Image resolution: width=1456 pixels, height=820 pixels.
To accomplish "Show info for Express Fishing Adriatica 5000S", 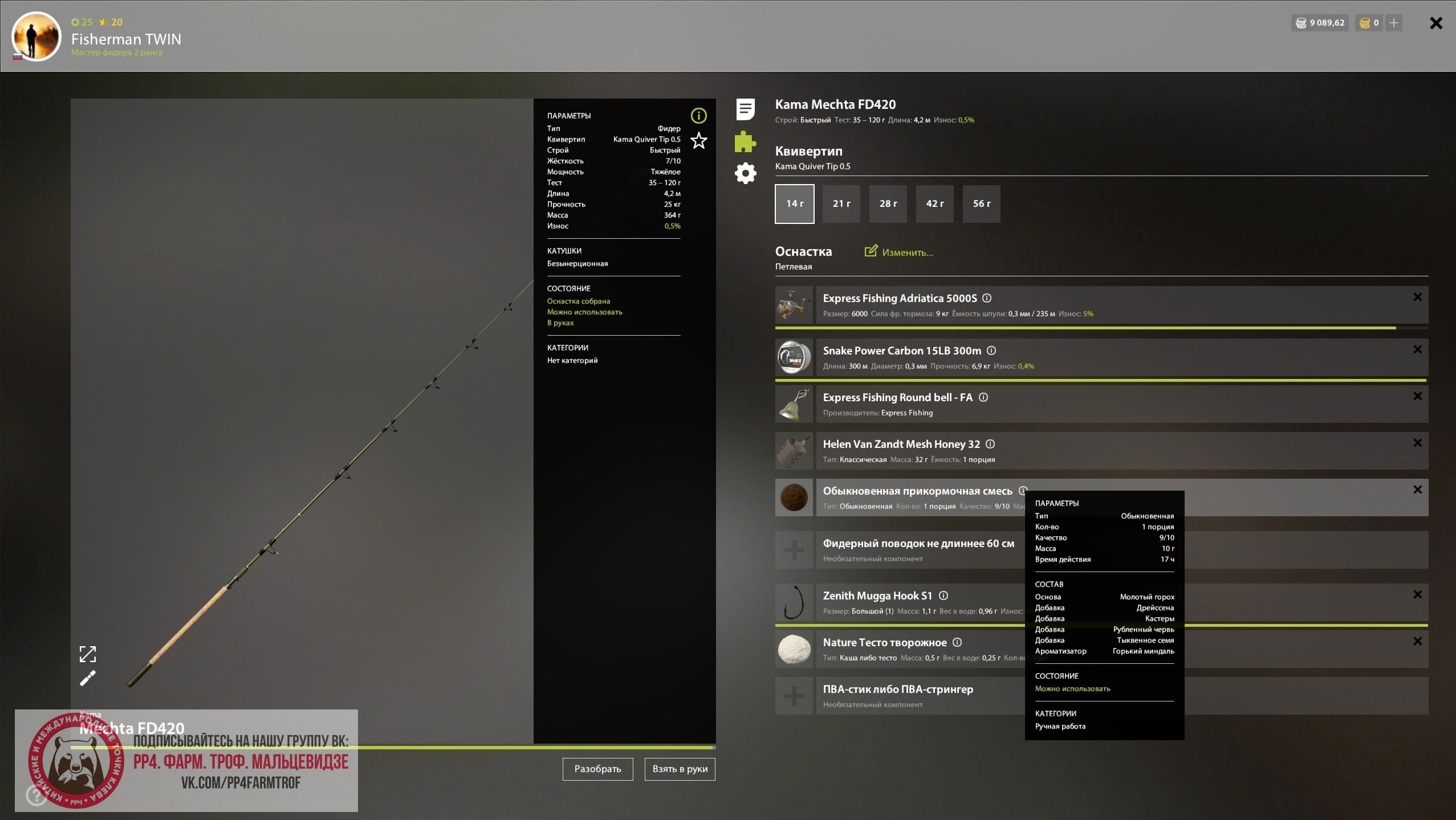I will [987, 298].
